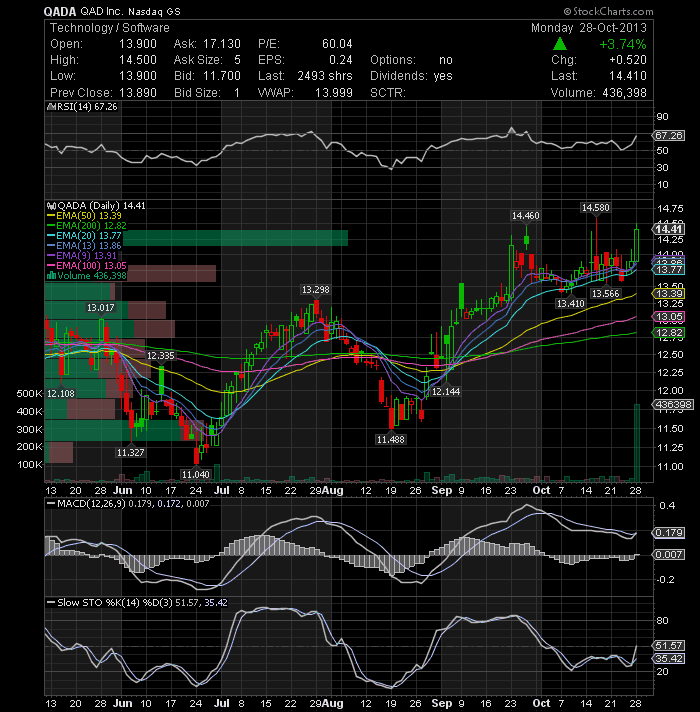Click the Open value 13.900

pos(138,44)
